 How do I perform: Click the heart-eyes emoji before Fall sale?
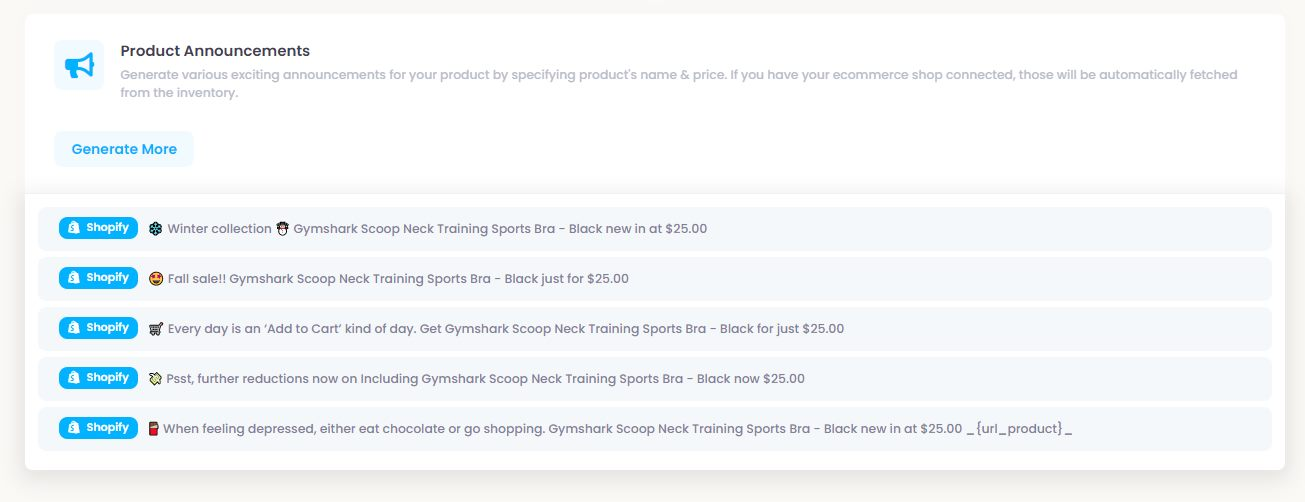pyautogui.click(x=155, y=279)
